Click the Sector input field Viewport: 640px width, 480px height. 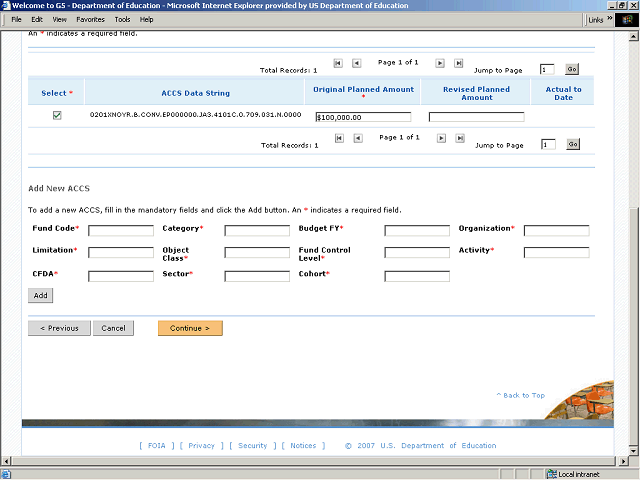[x=257, y=276]
